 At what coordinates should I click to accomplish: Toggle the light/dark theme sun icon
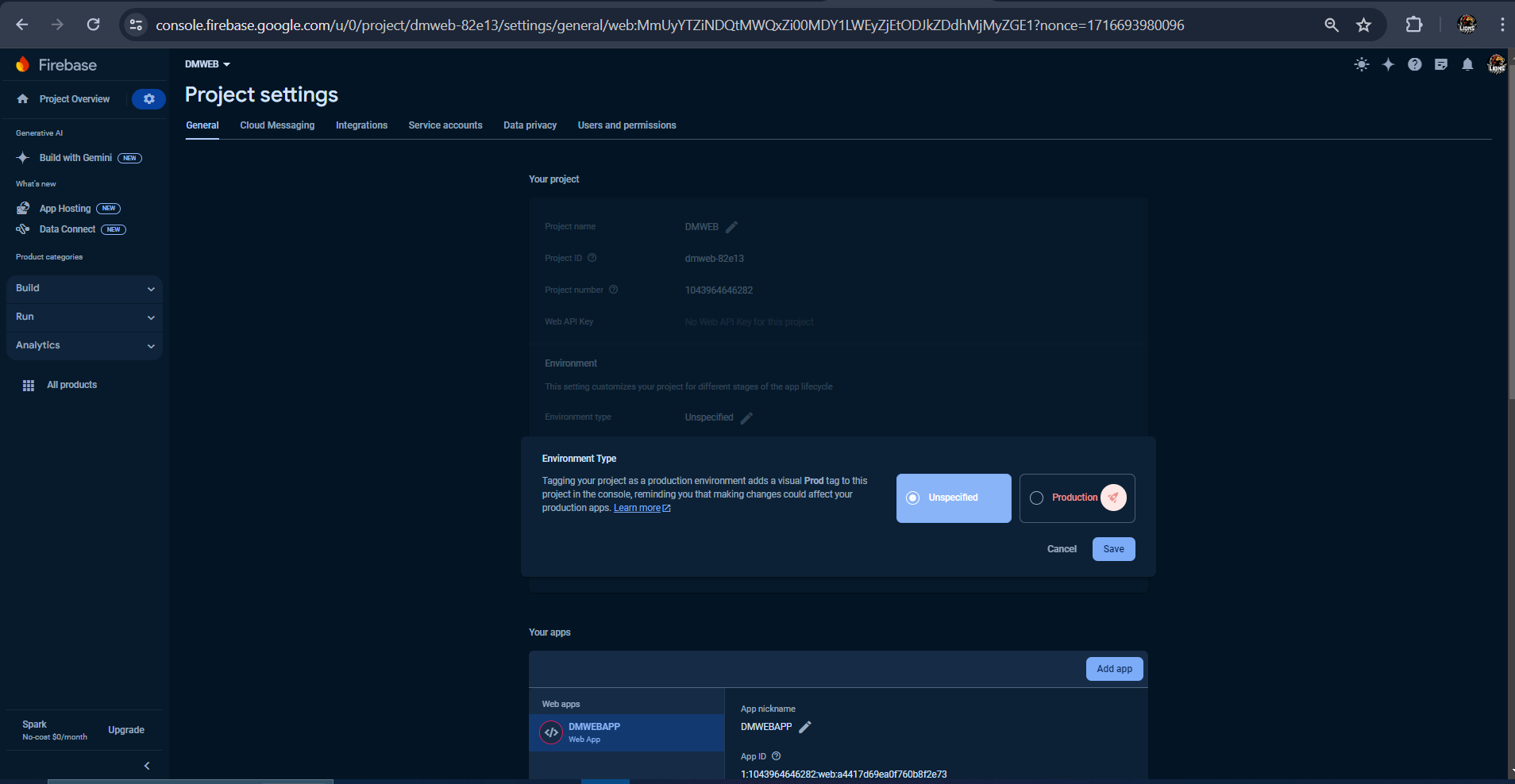[1362, 65]
